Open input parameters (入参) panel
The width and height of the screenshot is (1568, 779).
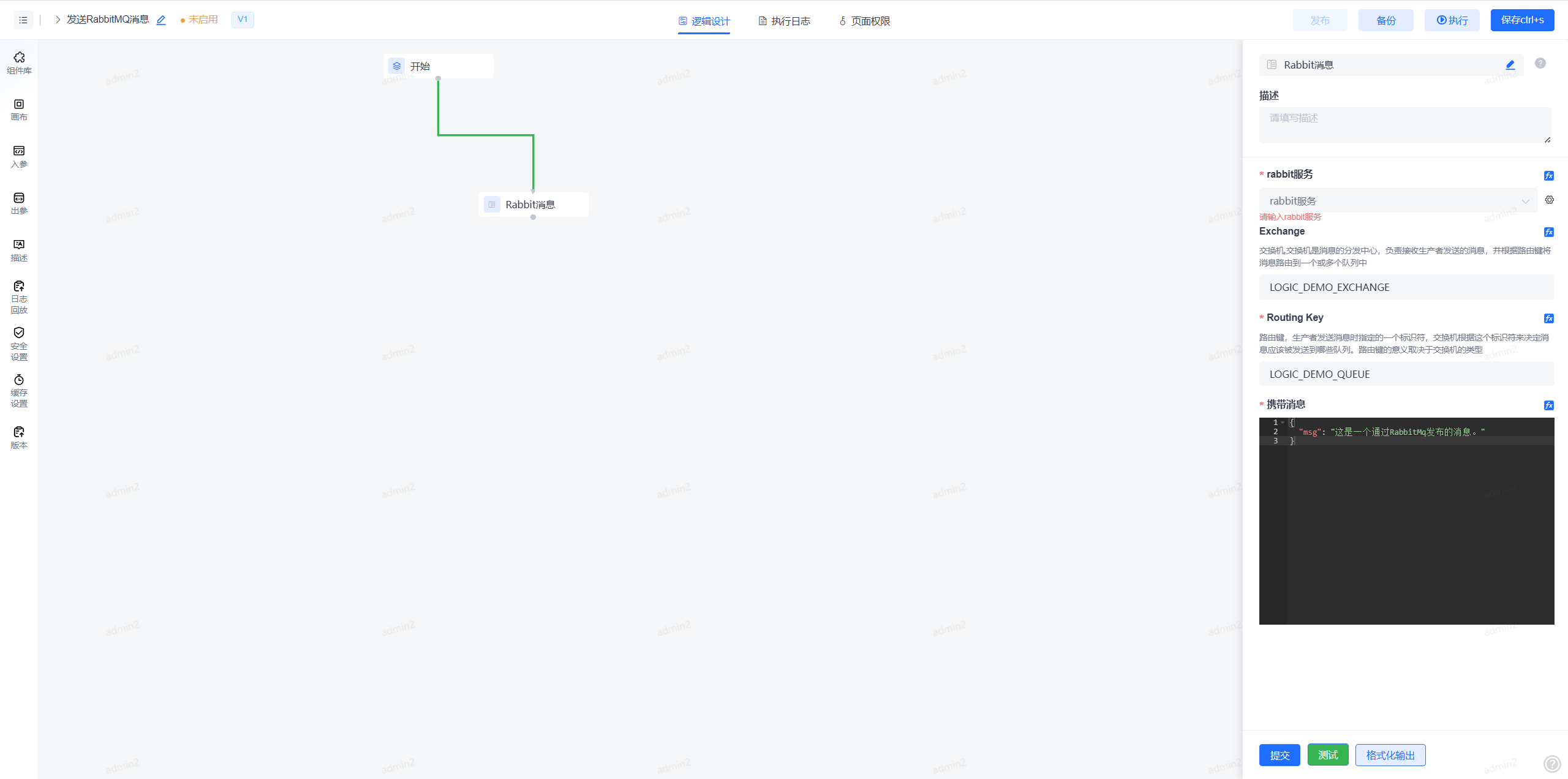19,156
